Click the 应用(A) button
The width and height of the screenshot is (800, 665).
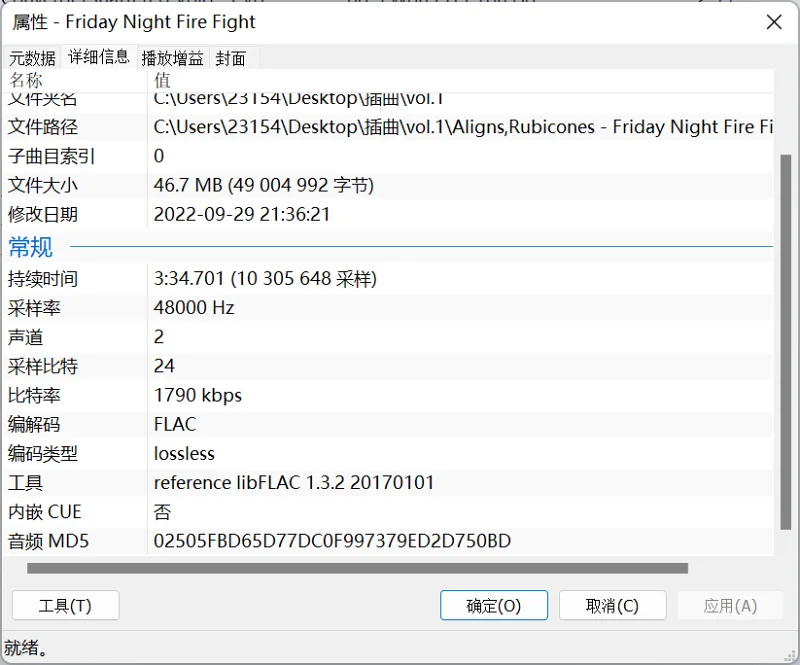pyautogui.click(x=730, y=606)
